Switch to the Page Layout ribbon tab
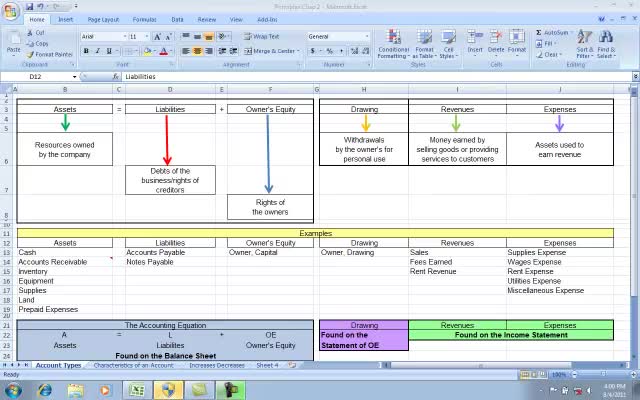 pos(102,19)
